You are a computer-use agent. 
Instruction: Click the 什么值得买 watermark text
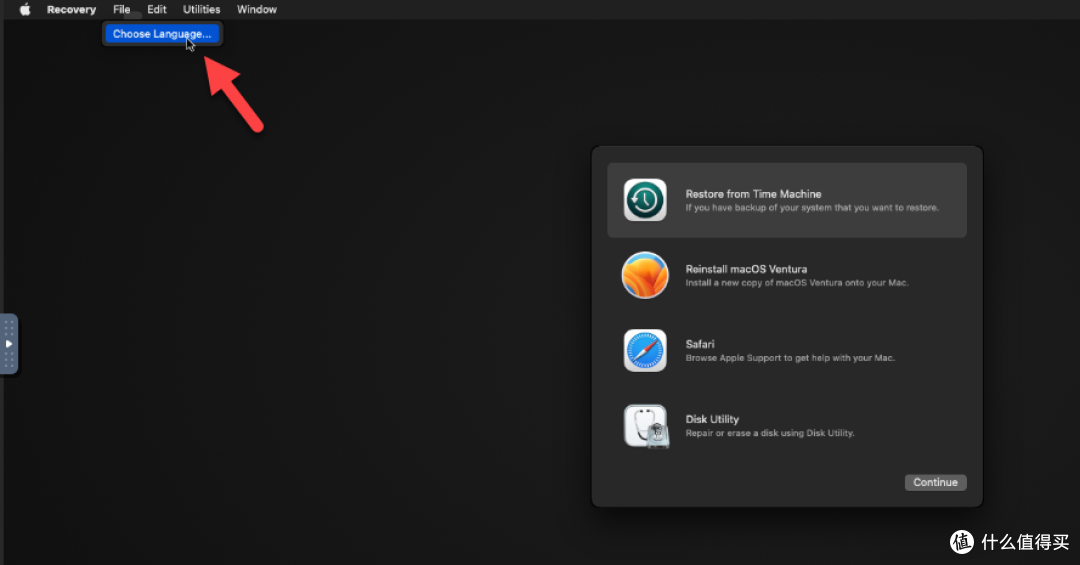pos(1024,541)
